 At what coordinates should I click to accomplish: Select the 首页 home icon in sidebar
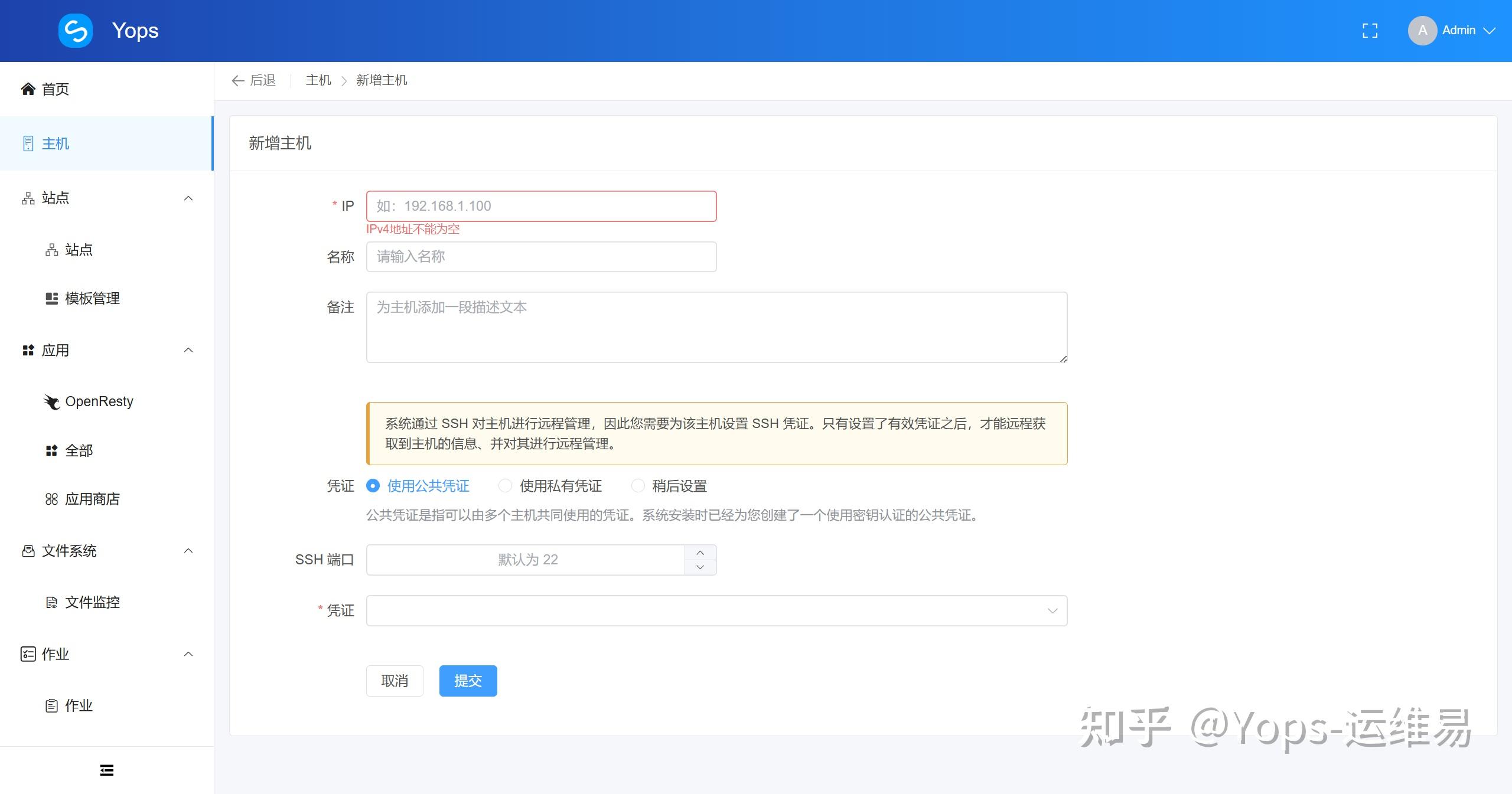28,89
